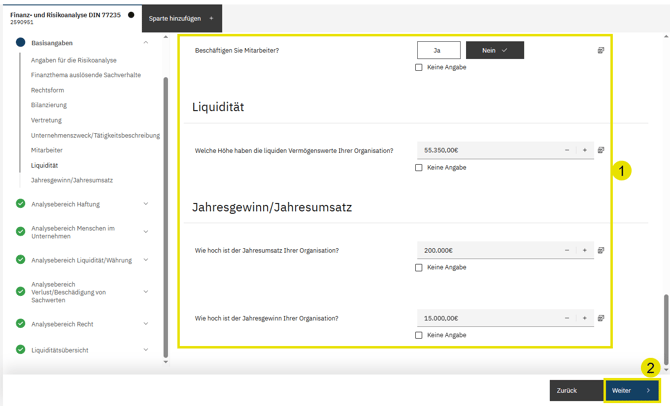The width and height of the screenshot is (670, 406).
Task: Go to Bilanzierung in sidebar
Action: (49, 105)
